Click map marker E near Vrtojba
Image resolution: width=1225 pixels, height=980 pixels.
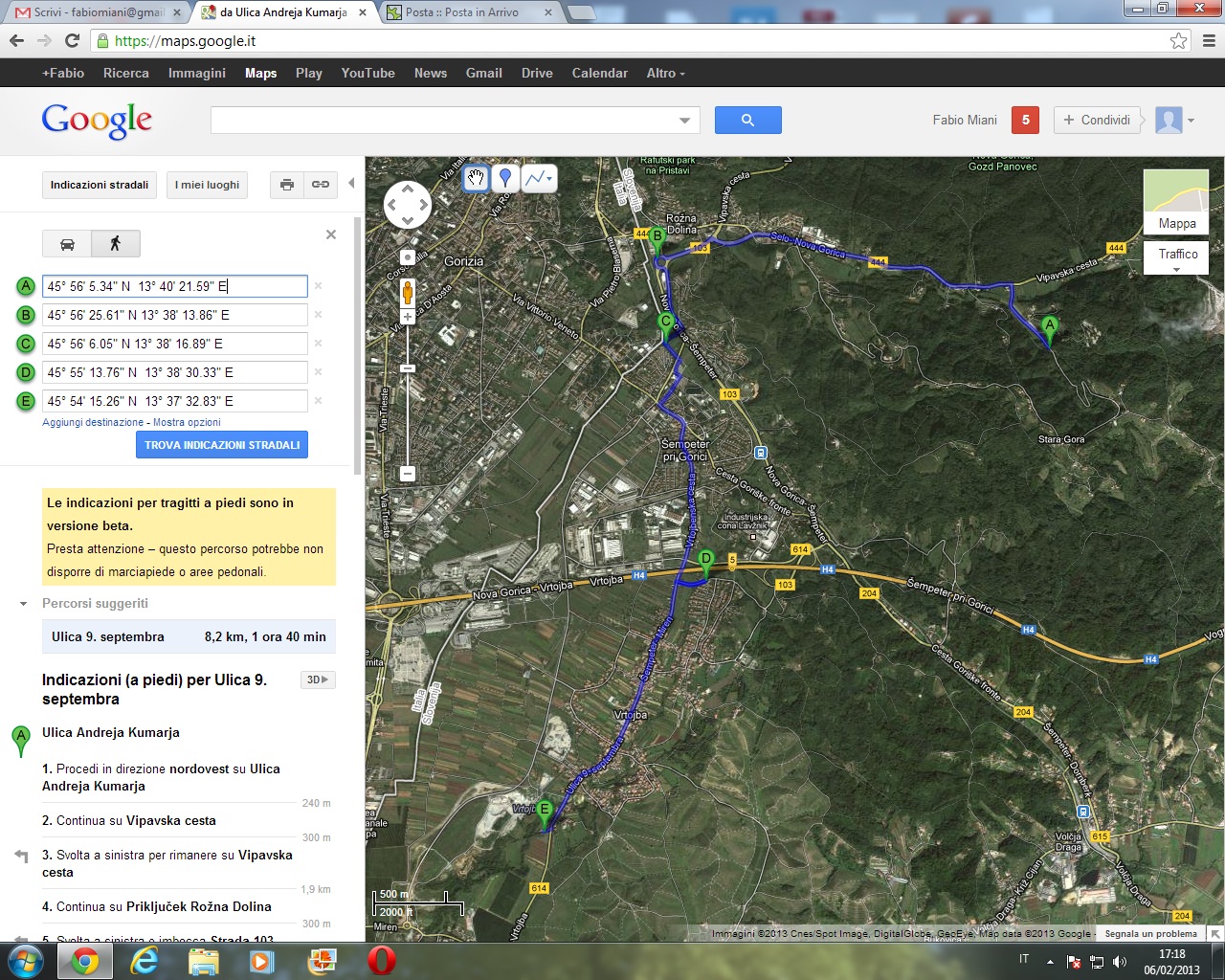pos(545,815)
